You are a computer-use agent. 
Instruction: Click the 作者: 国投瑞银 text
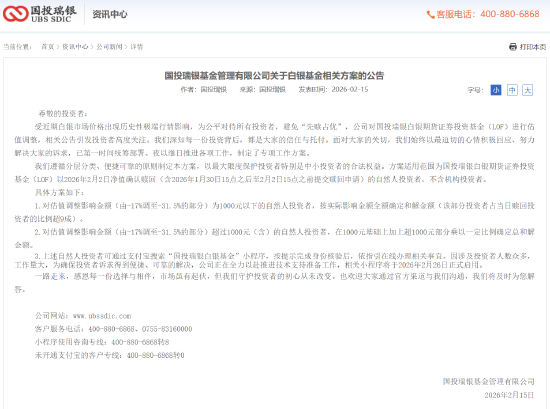[x=203, y=89]
